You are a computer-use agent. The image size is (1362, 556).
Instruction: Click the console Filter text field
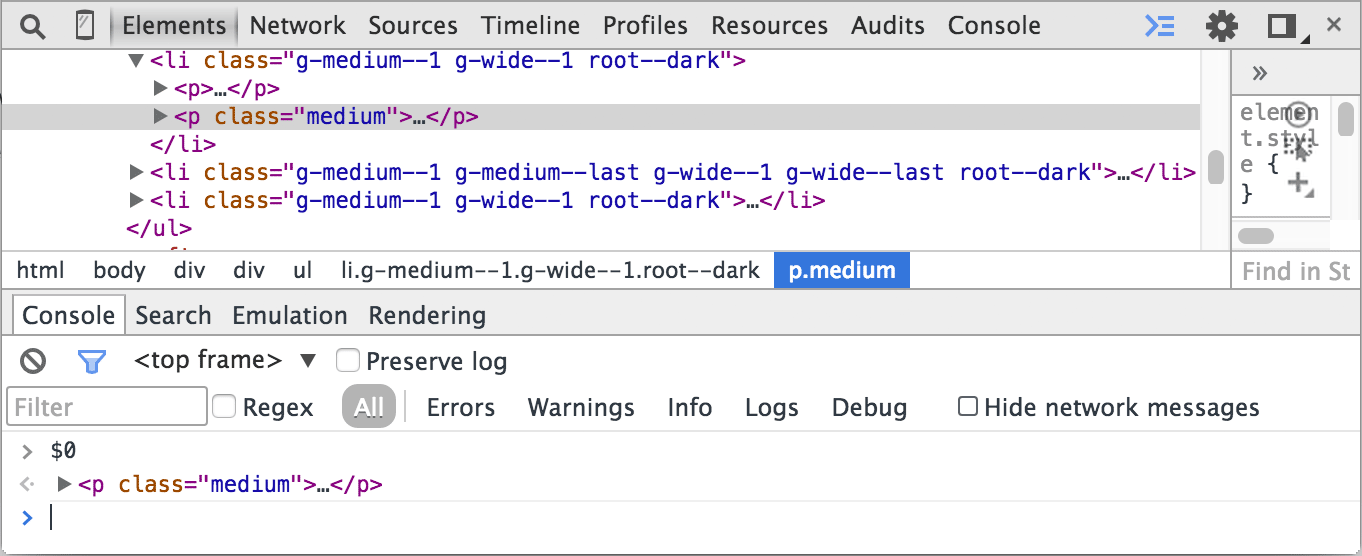coord(107,407)
